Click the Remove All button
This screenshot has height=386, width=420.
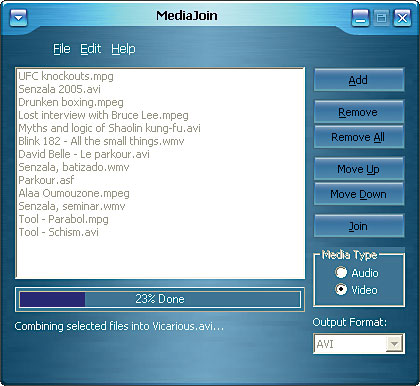coord(359,137)
